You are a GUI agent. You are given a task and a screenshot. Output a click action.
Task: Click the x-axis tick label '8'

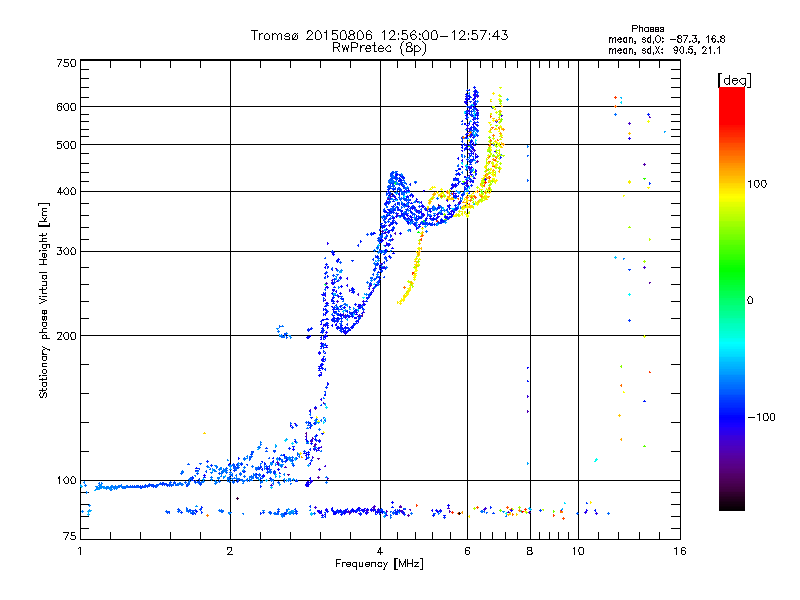click(530, 551)
